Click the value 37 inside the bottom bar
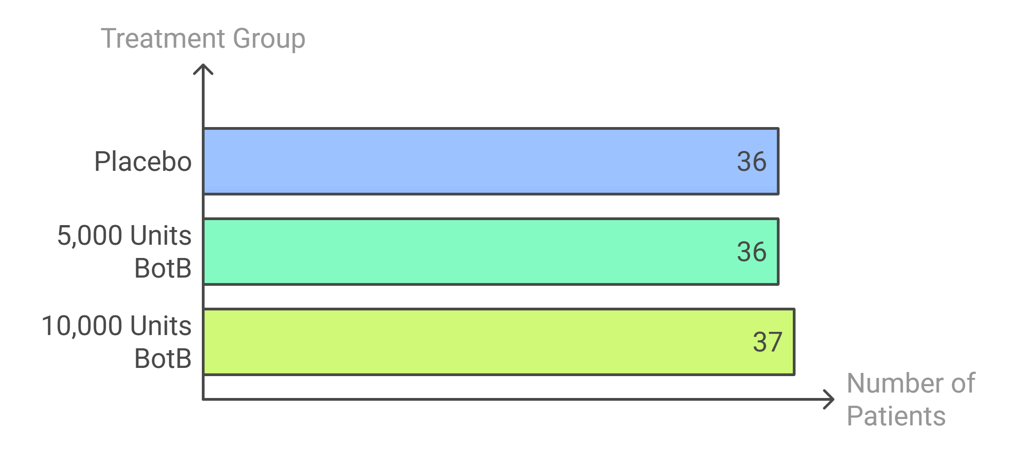 pyautogui.click(x=767, y=342)
